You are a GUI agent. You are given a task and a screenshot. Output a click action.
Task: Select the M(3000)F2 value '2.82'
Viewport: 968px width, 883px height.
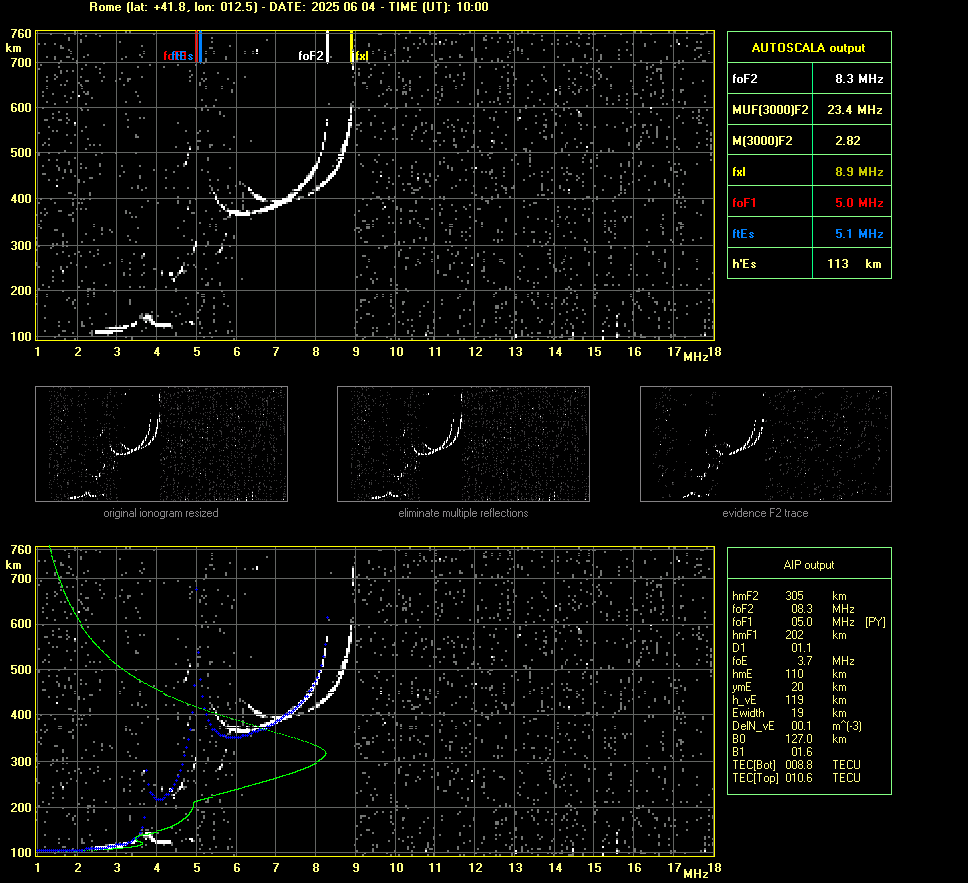tap(848, 141)
